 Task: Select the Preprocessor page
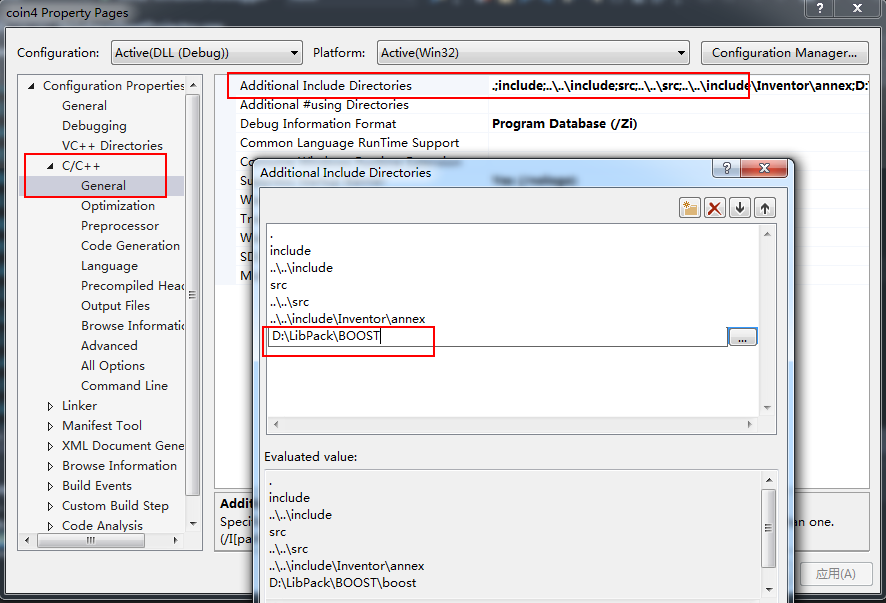[120, 226]
